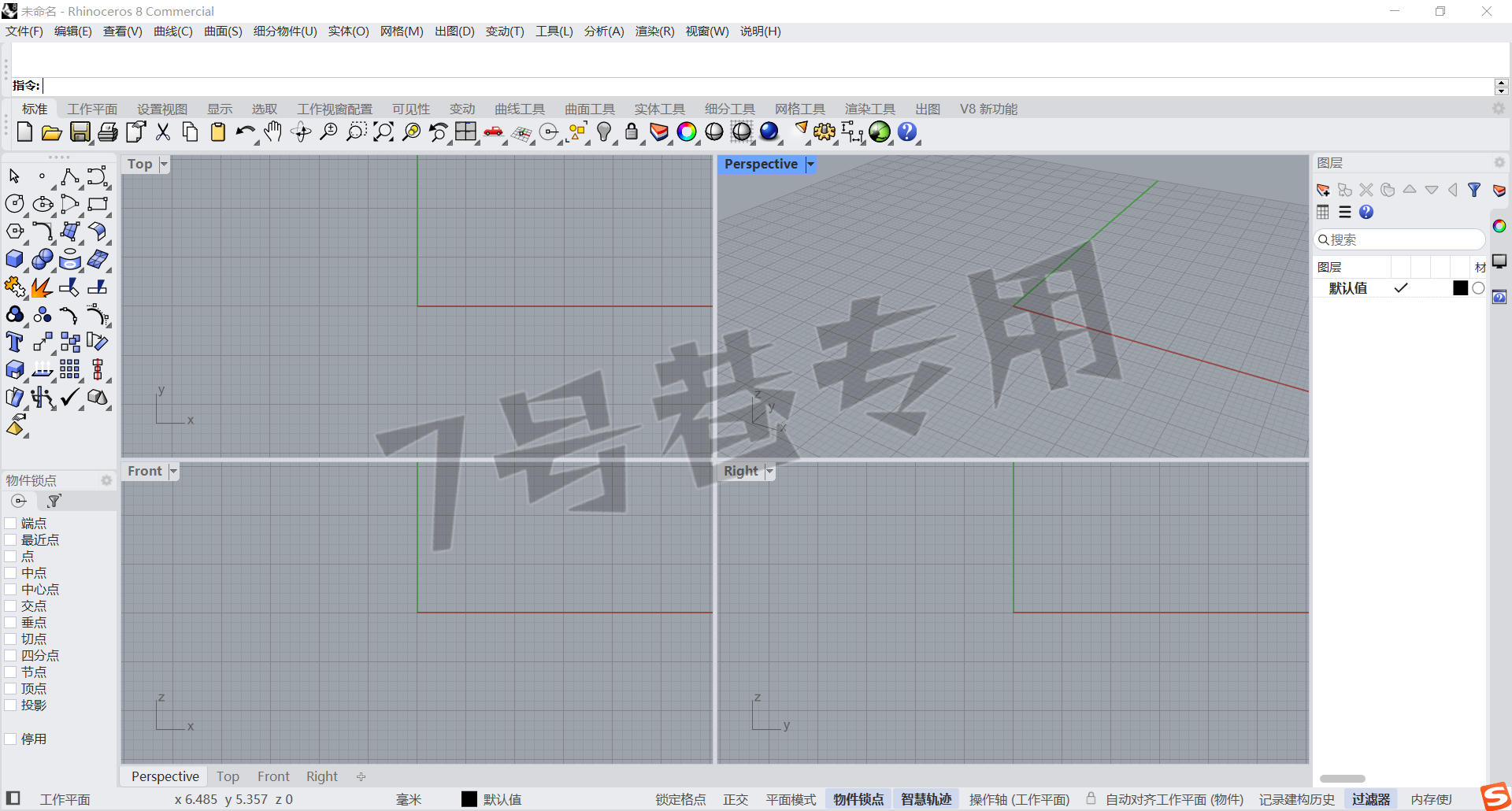Open the Perspective viewport dropdown arrow

coord(810,164)
